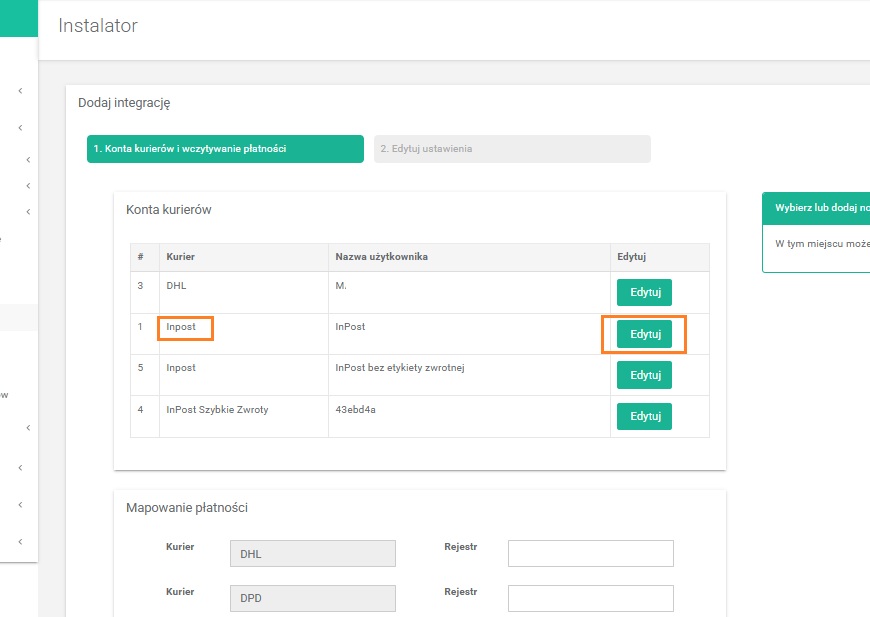Open step 1 Konta kurierów tab

pyautogui.click(x=225, y=149)
